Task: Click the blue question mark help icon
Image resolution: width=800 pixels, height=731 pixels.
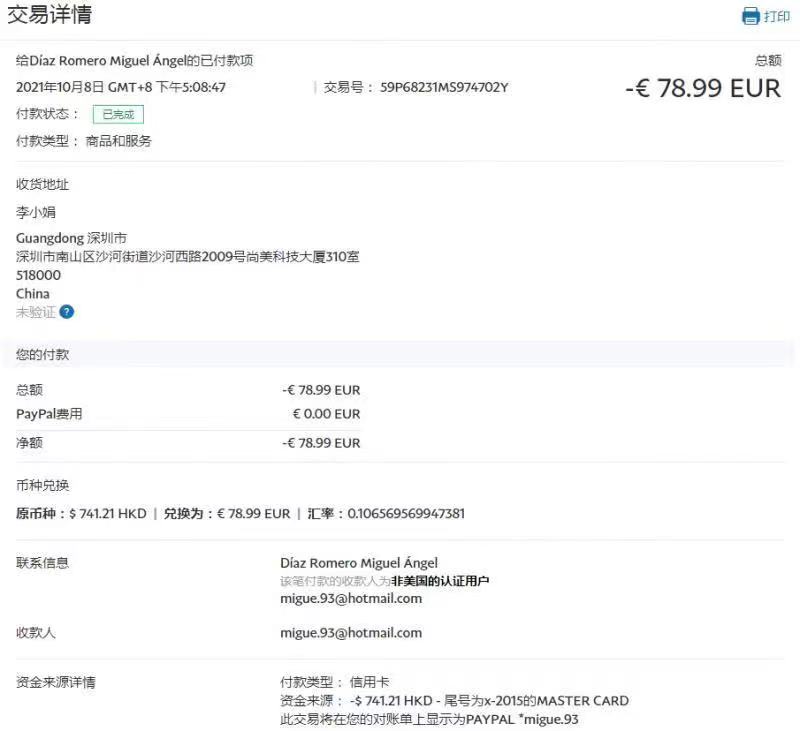Action: pyautogui.click(x=67, y=312)
